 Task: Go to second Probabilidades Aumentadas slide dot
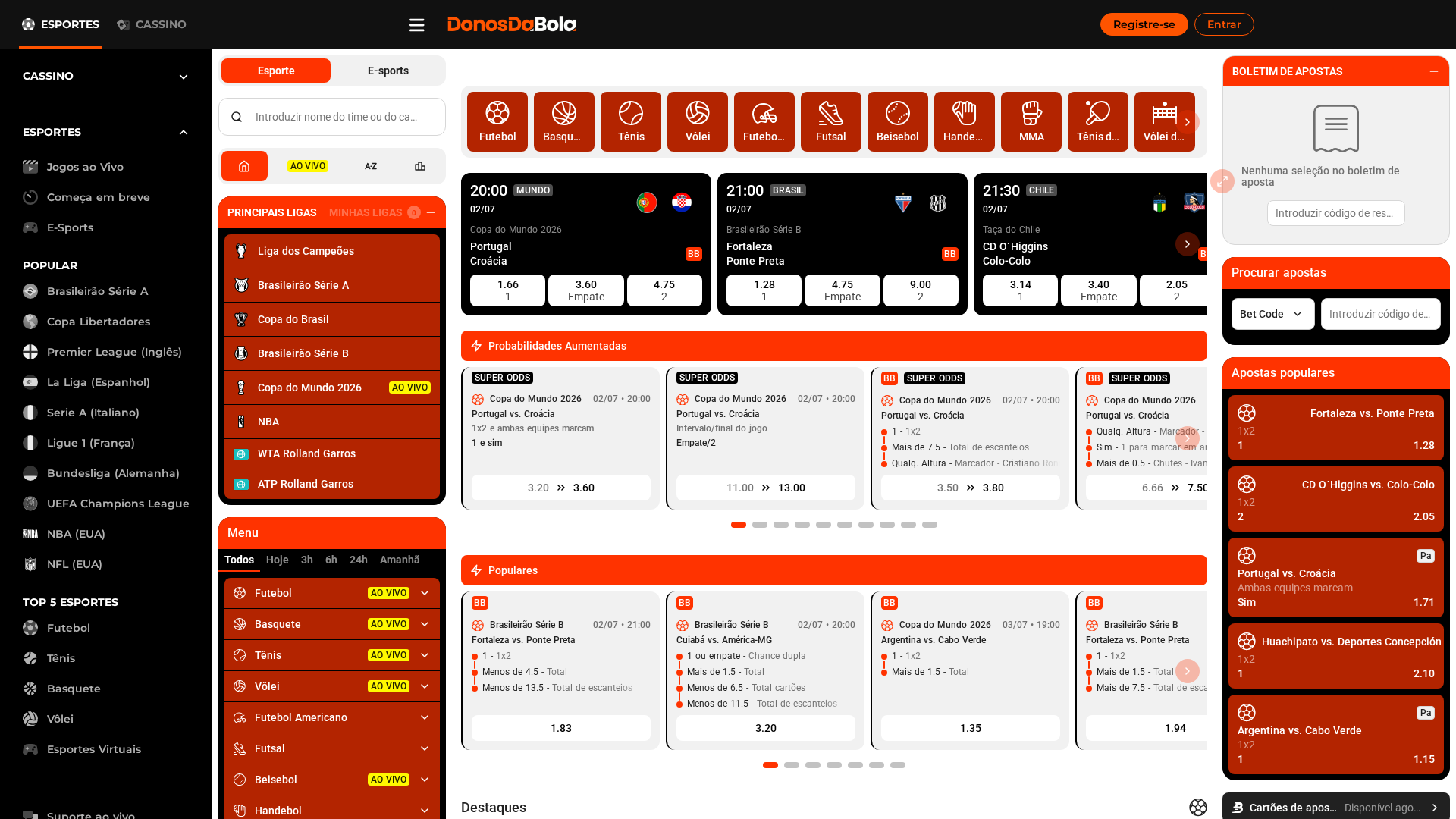pyautogui.click(x=760, y=525)
